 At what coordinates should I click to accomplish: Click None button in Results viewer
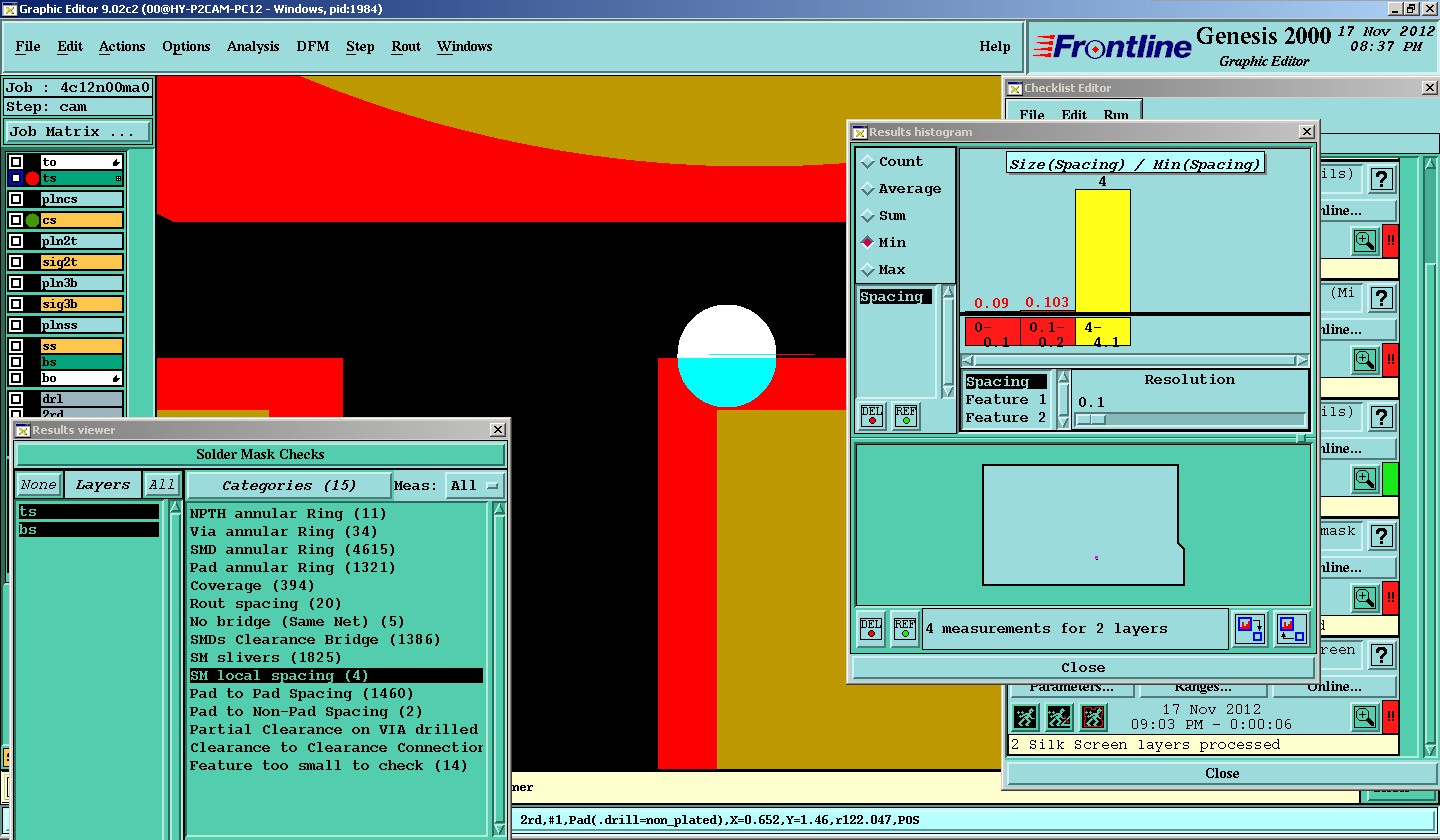point(38,485)
